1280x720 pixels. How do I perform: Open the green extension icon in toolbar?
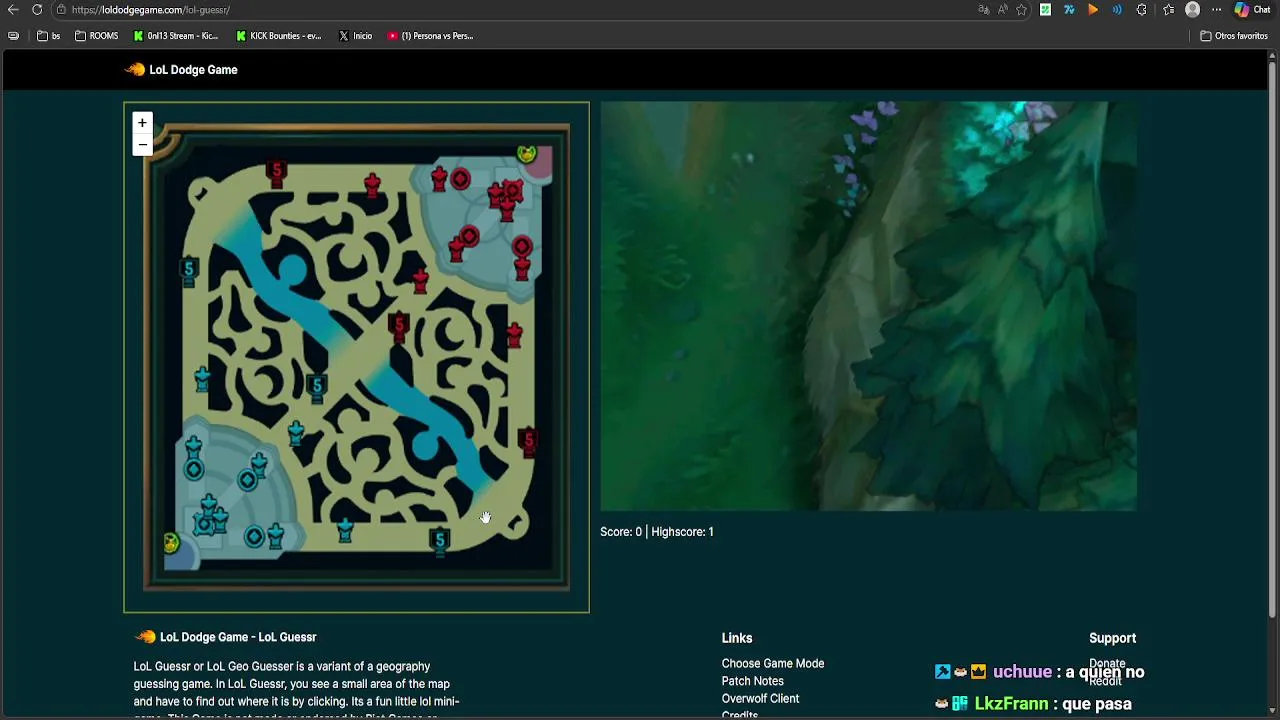[x=1045, y=10]
